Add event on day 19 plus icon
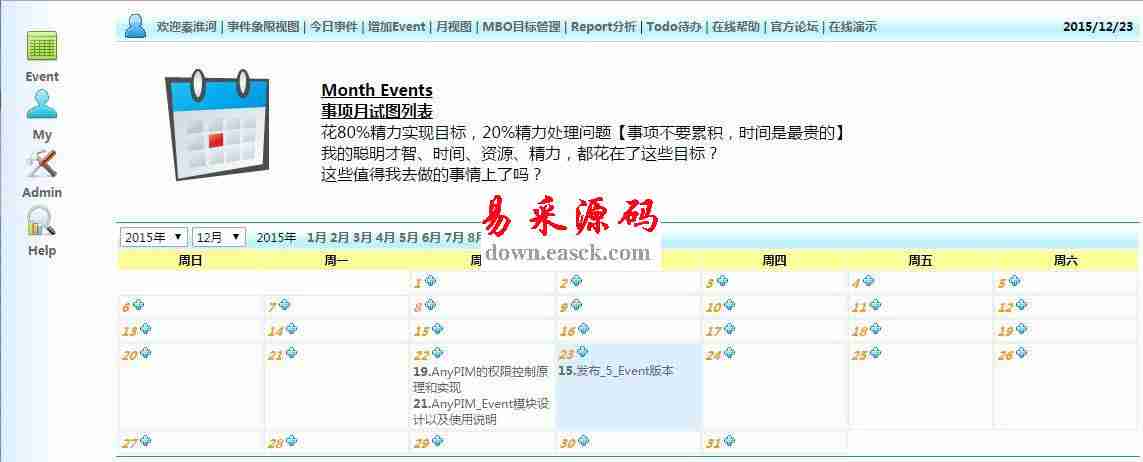This screenshot has height=462, width=1143. point(1021,329)
